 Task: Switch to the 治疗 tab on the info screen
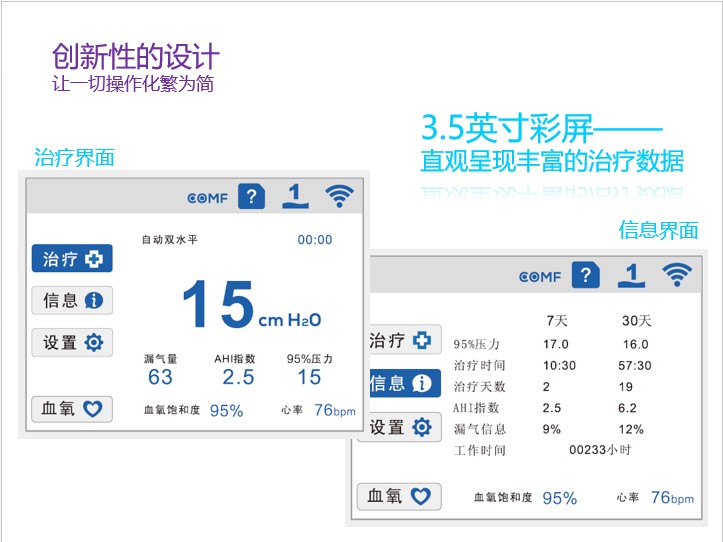[x=399, y=341]
